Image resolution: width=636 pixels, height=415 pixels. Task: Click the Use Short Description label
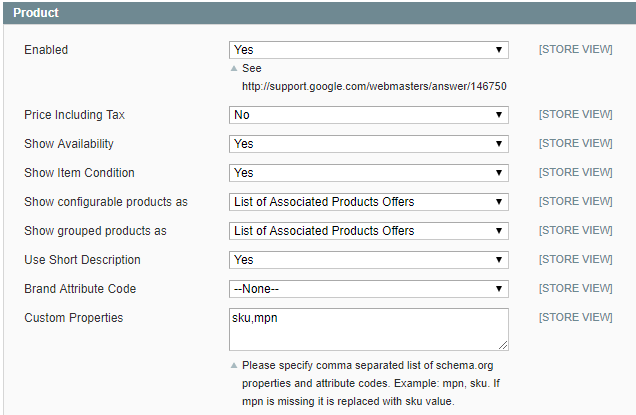pos(82,260)
